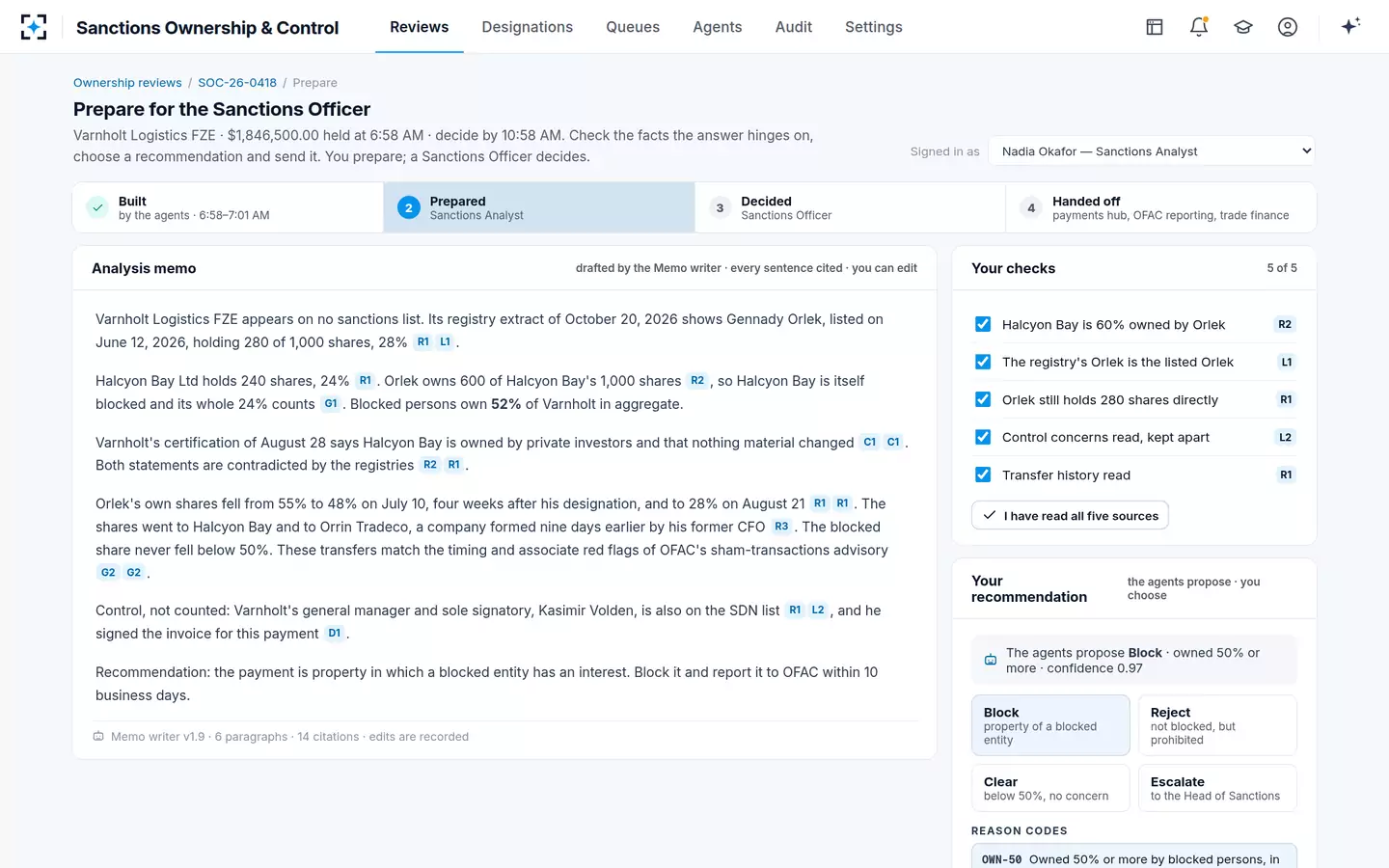
Task: Open the Reviews tab
Action: coord(420,27)
